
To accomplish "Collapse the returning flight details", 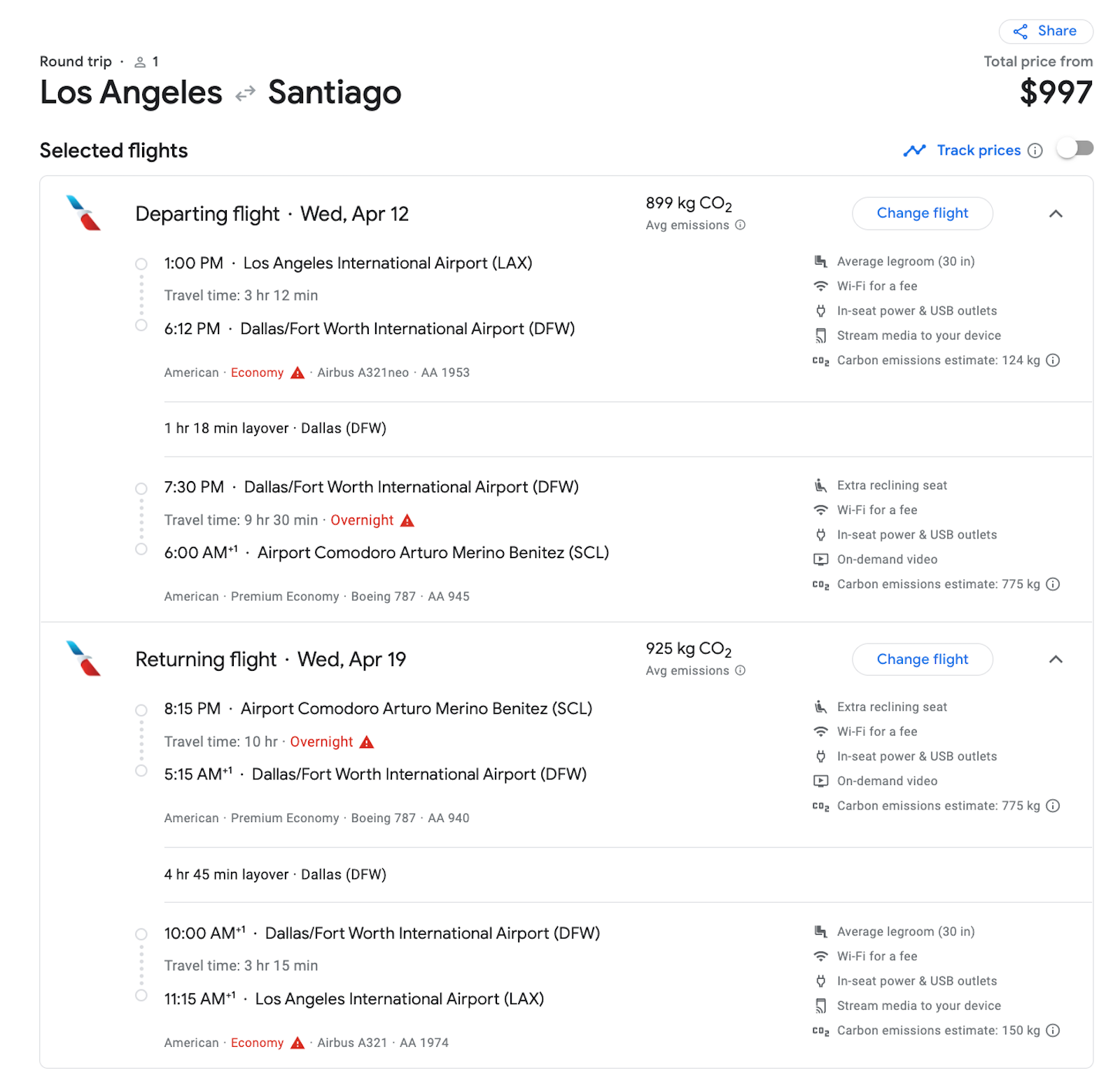I will pyautogui.click(x=1057, y=659).
